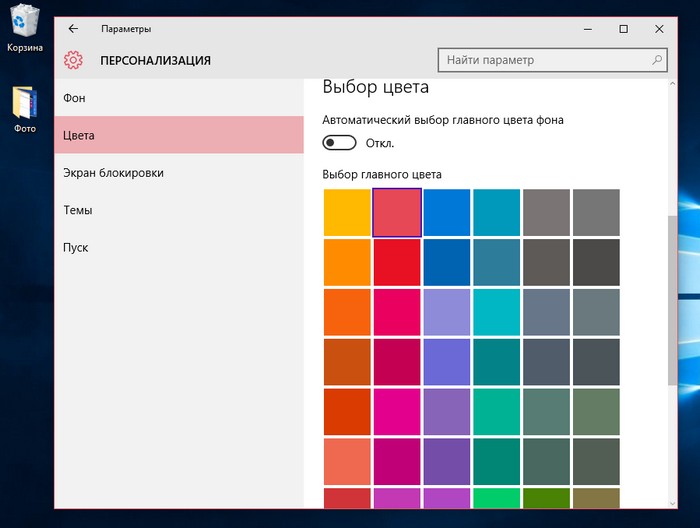Screen dimensions: 700x528
Task: Maximize the Параметры window
Action: (x=624, y=29)
